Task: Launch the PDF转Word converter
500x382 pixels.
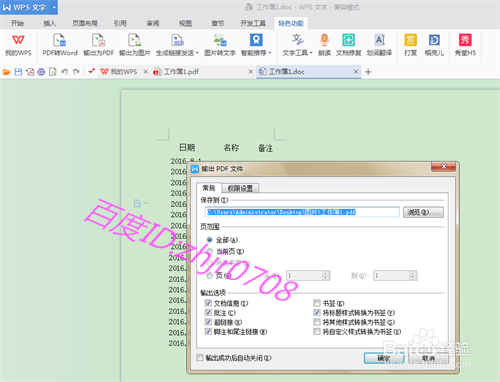Action: pyautogui.click(x=60, y=45)
